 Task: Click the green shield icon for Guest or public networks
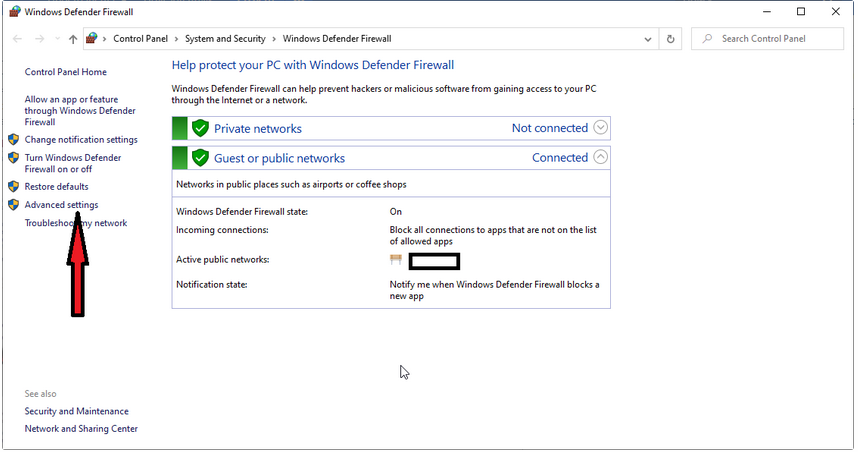pyautogui.click(x=200, y=158)
